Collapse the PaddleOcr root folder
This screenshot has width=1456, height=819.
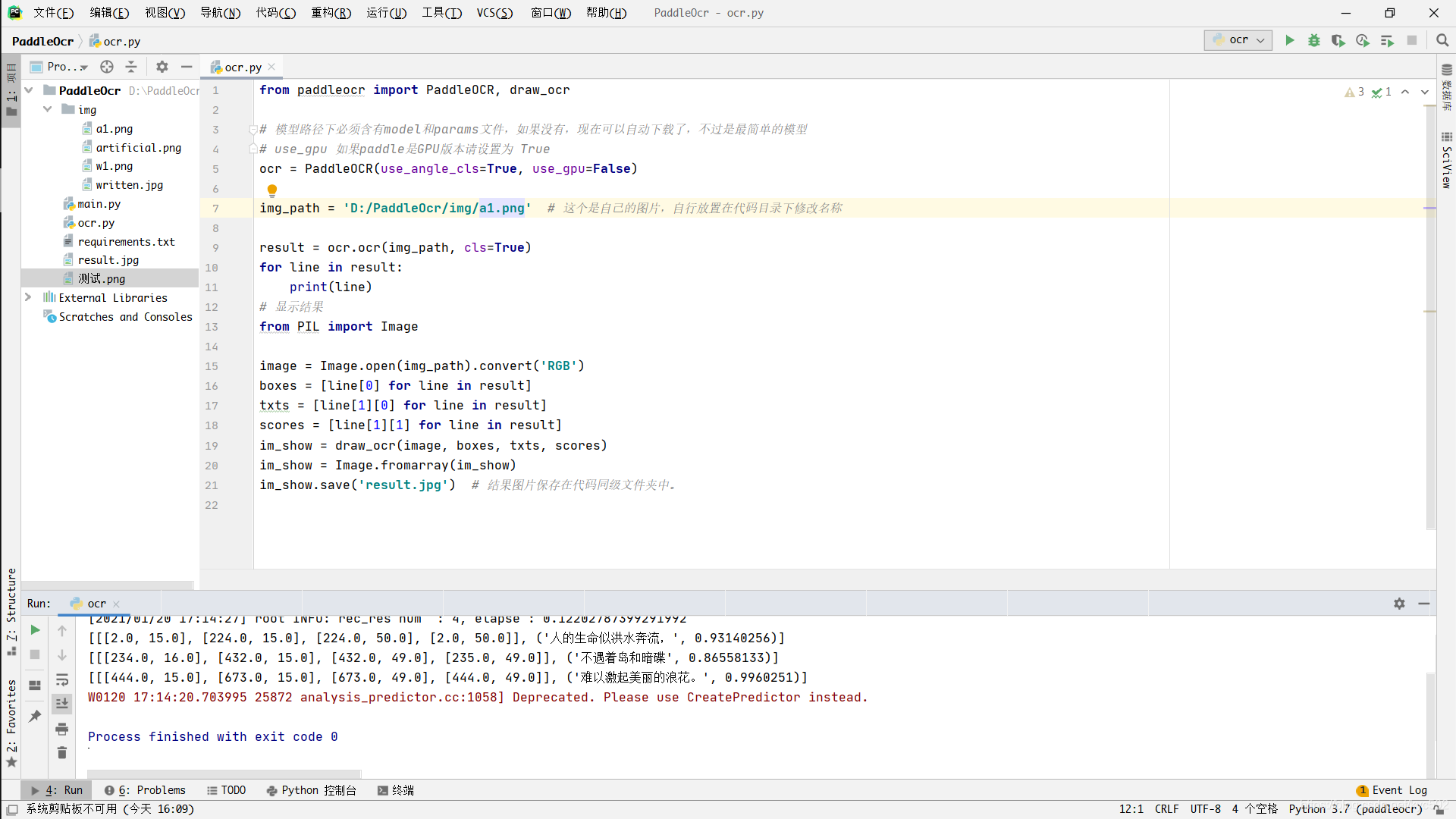pos(29,90)
